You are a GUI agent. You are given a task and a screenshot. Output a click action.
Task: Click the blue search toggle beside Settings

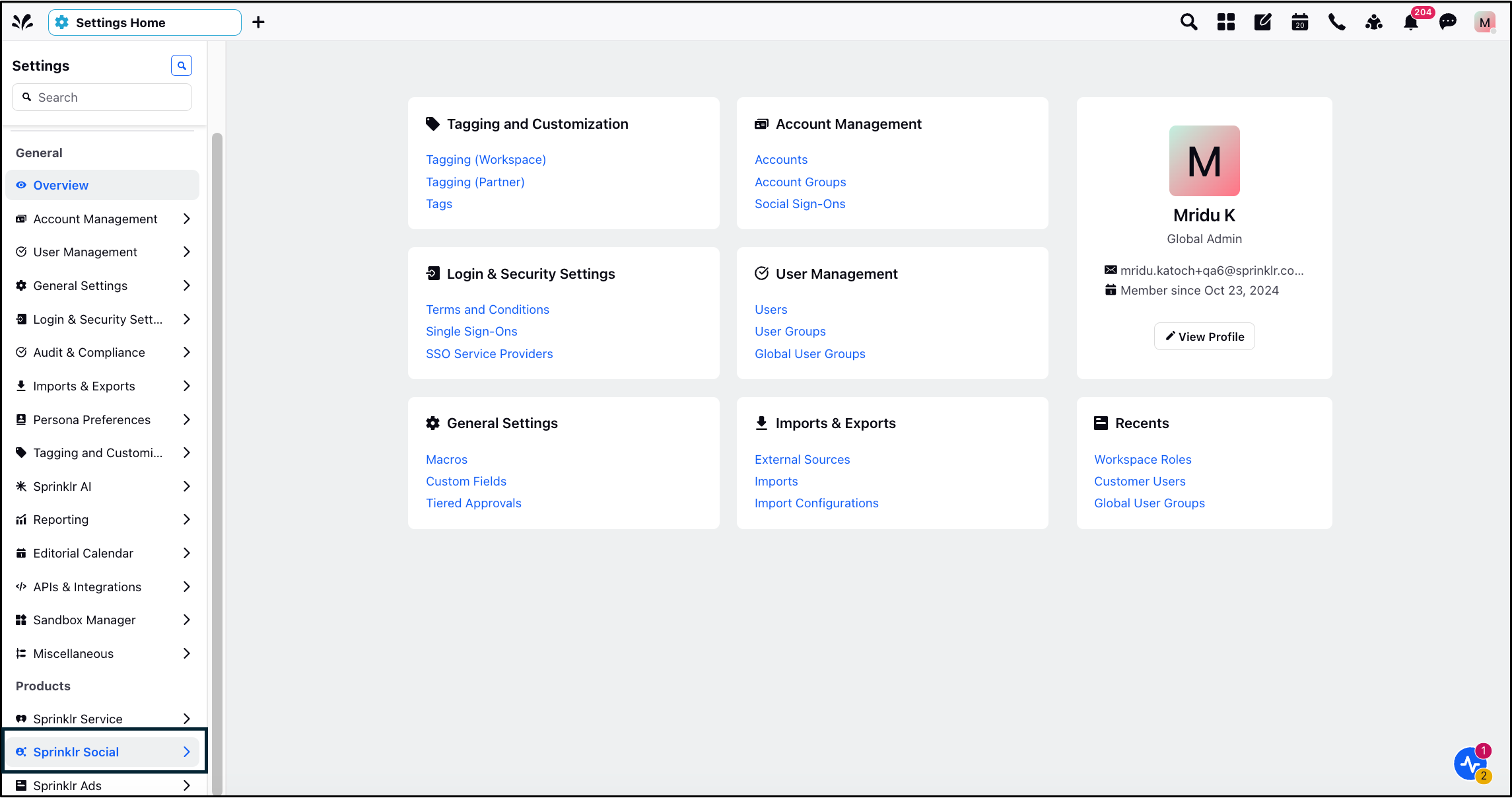click(x=182, y=65)
